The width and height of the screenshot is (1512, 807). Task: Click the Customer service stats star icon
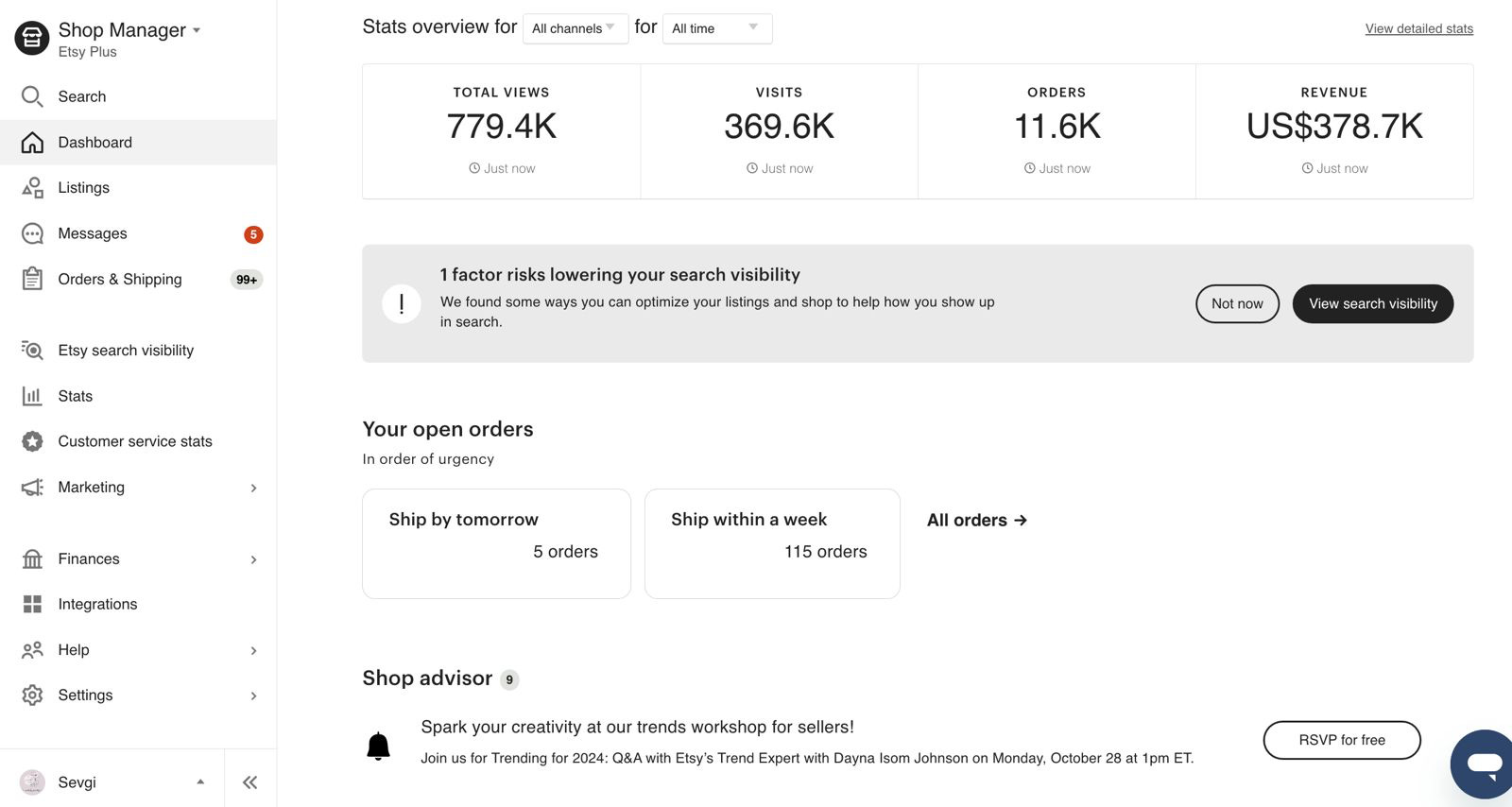coord(32,441)
